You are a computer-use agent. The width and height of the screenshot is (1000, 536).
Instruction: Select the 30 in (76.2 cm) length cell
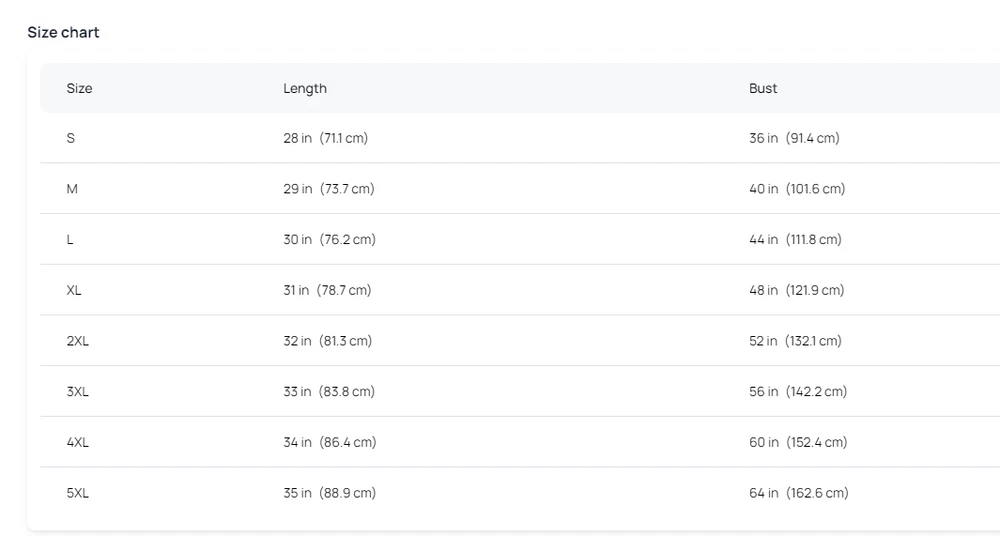[329, 240]
